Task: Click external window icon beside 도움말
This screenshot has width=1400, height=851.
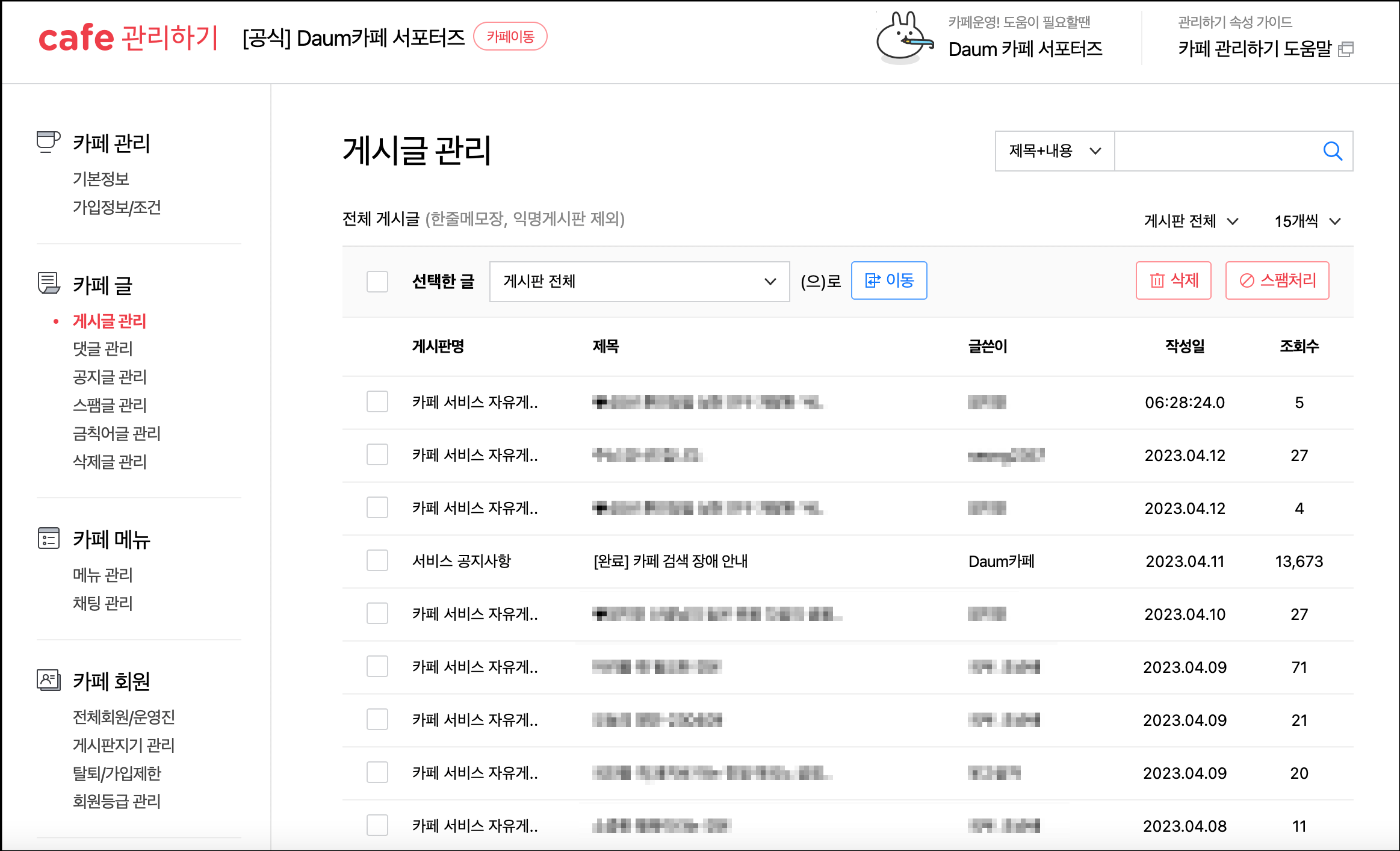Action: tap(1346, 49)
